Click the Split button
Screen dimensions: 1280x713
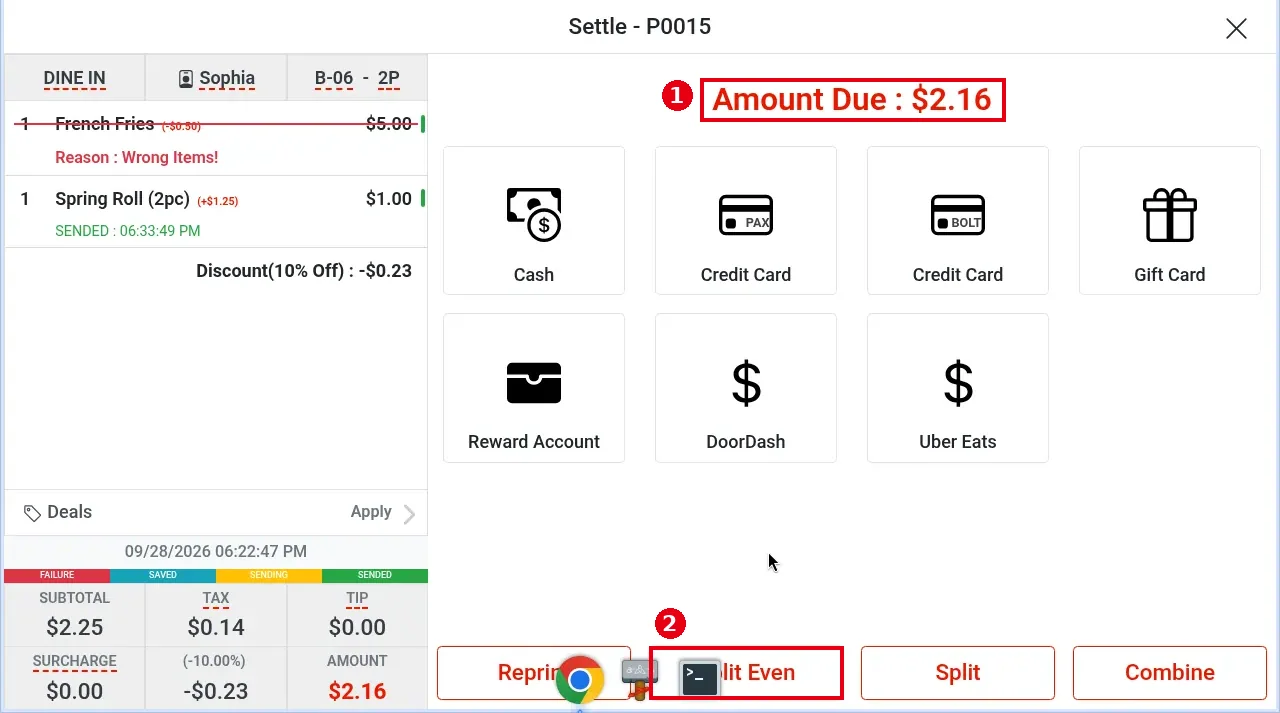pyautogui.click(x=958, y=672)
